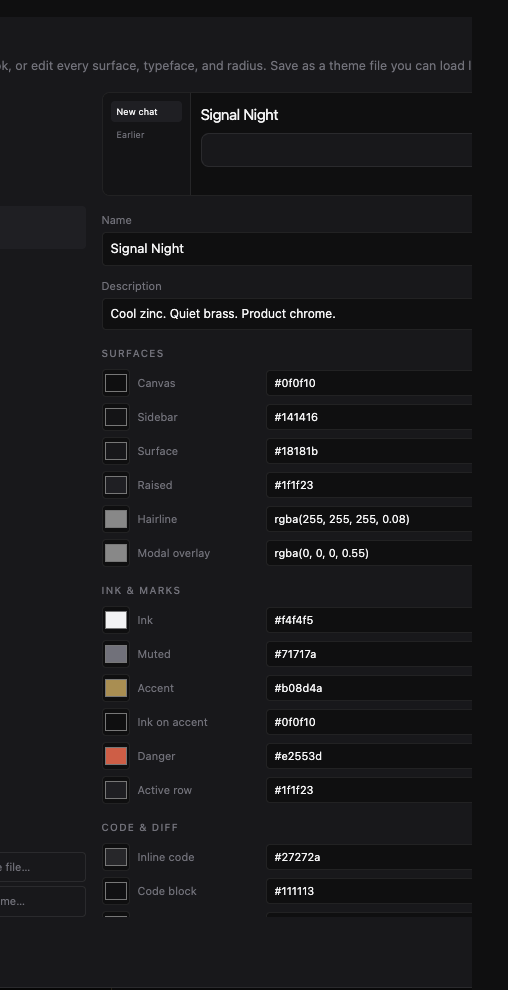Open the Surface color swatch
508x990 pixels.
coord(115,451)
